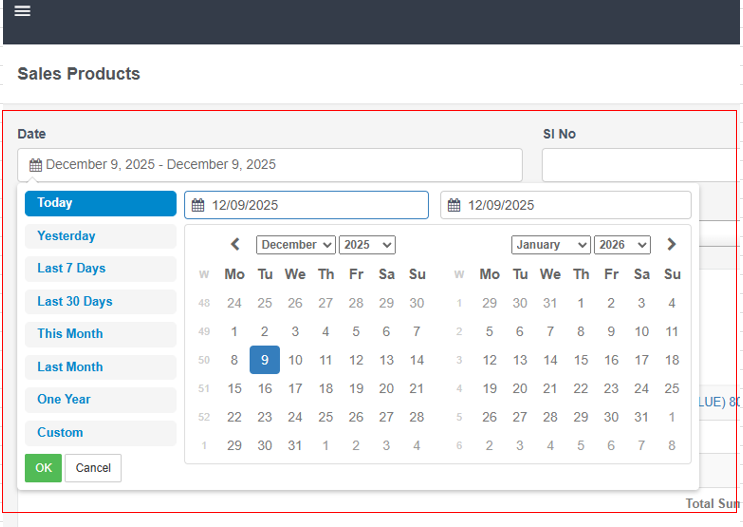743x527 pixels.
Task: Pick the Last 30 Days range
Action: tap(100, 302)
